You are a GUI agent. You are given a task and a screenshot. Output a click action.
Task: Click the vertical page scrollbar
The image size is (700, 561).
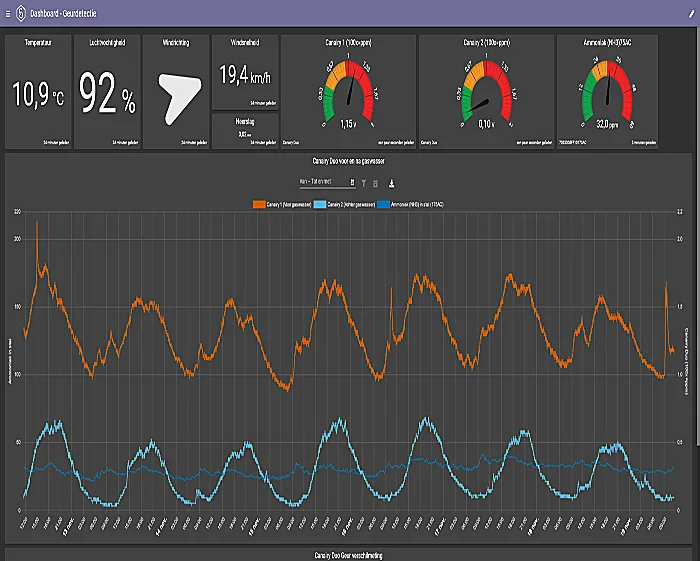click(698, 237)
